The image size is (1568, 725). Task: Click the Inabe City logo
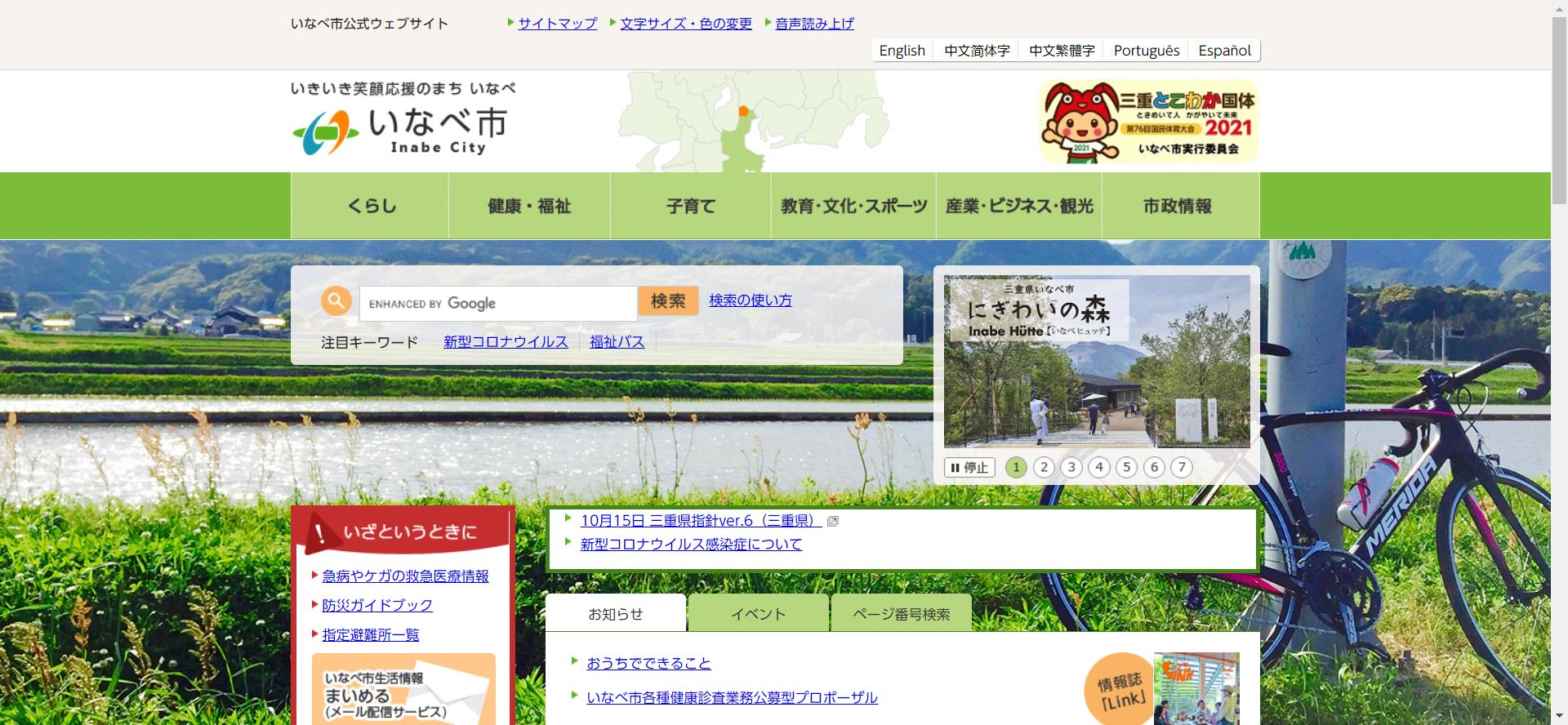coord(402,130)
